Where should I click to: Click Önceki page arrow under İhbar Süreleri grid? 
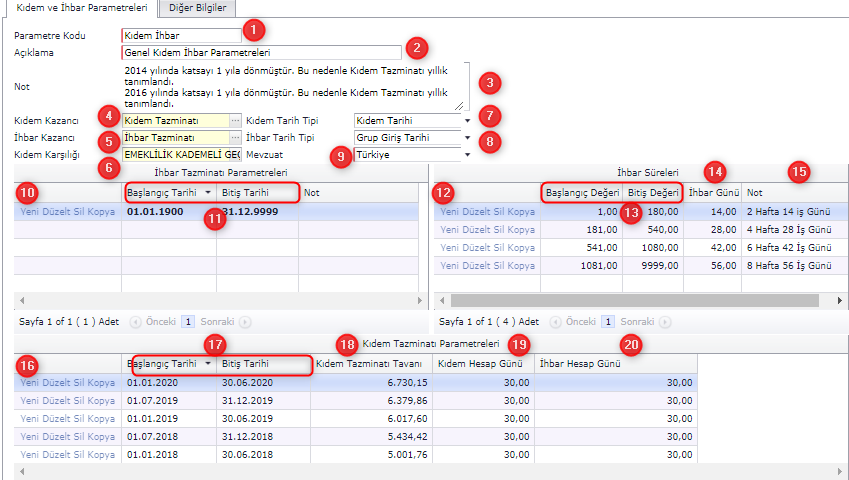557,322
